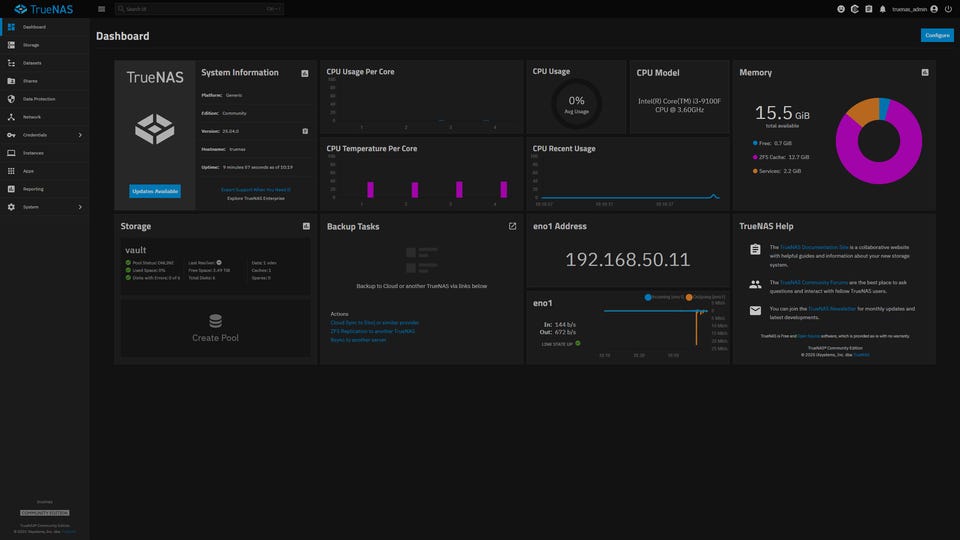This screenshot has width=960, height=540.
Task: Click the feedback smiley icon
Action: pos(841,9)
